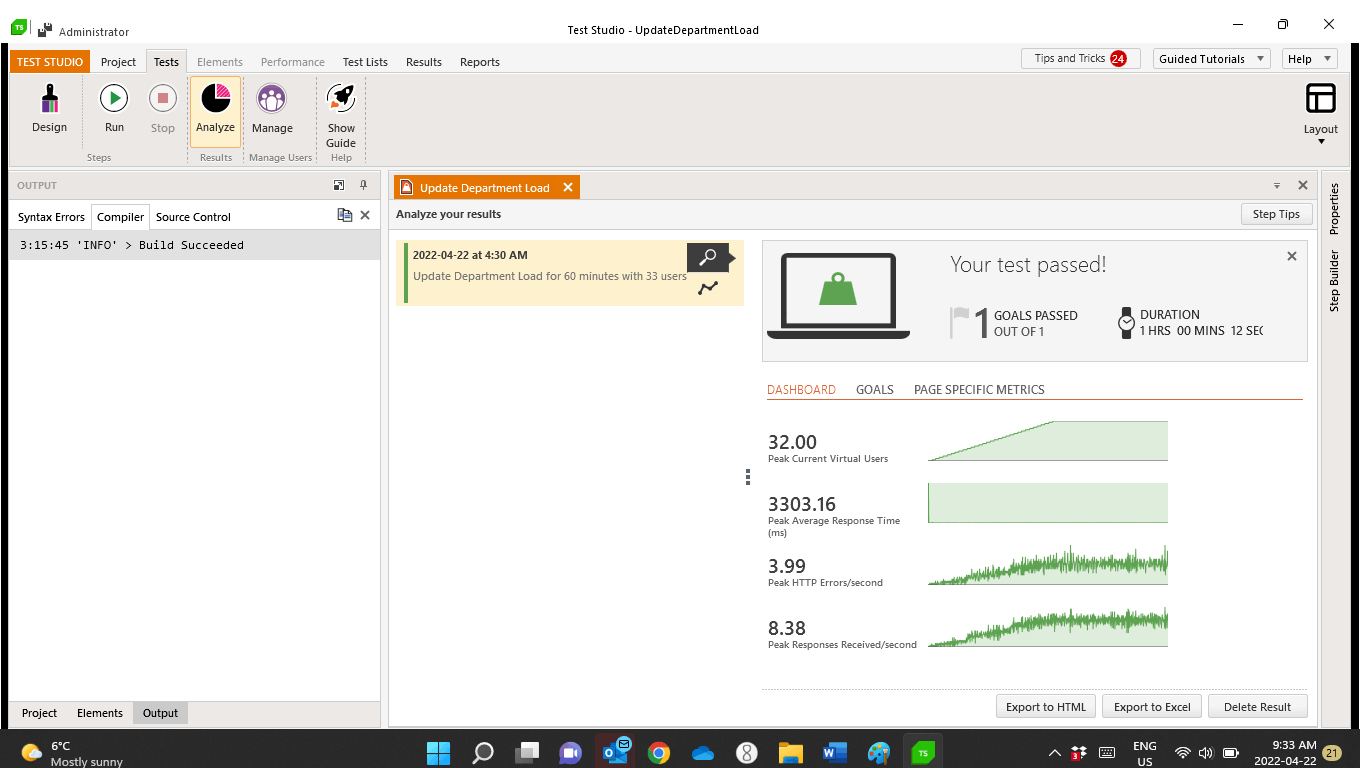Switch to the Project ribbon tab
Image resolution: width=1360 pixels, height=768 pixels.
118,62
